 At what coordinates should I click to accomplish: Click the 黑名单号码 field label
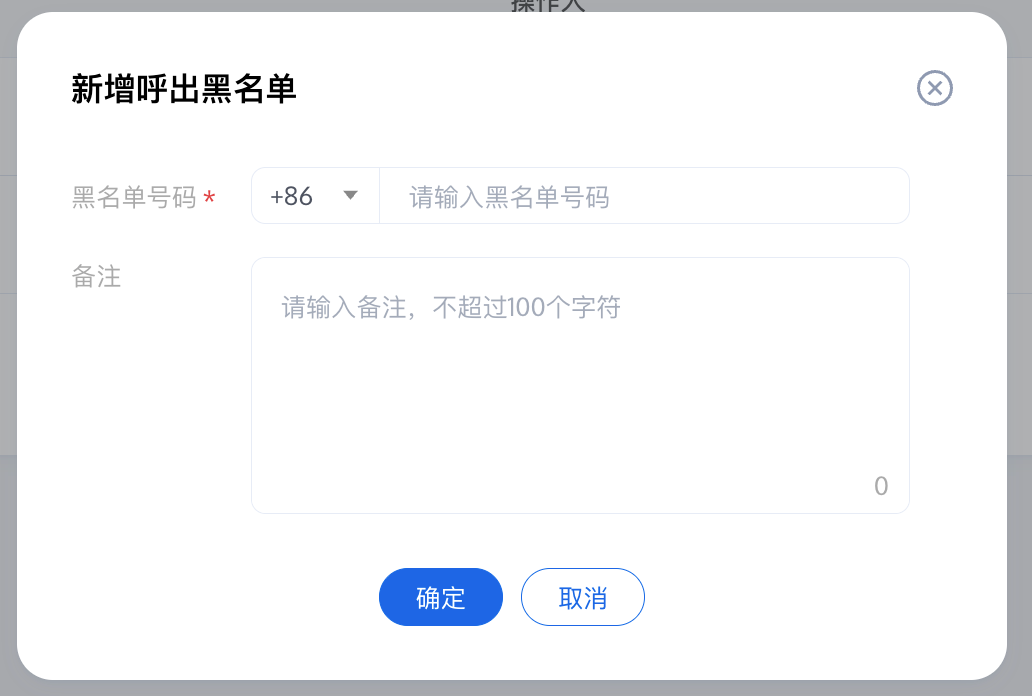pyautogui.click(x=134, y=197)
